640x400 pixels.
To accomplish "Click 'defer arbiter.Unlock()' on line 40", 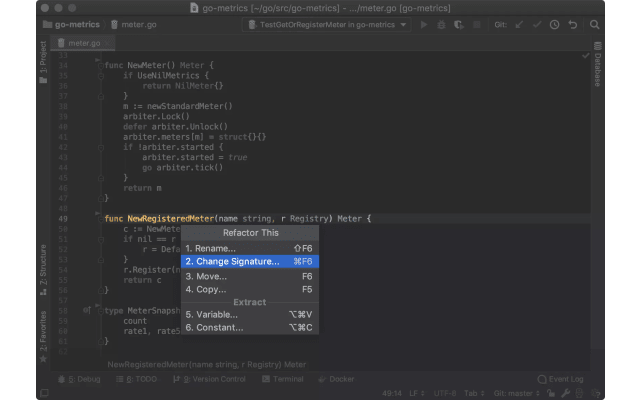I will point(176,127).
